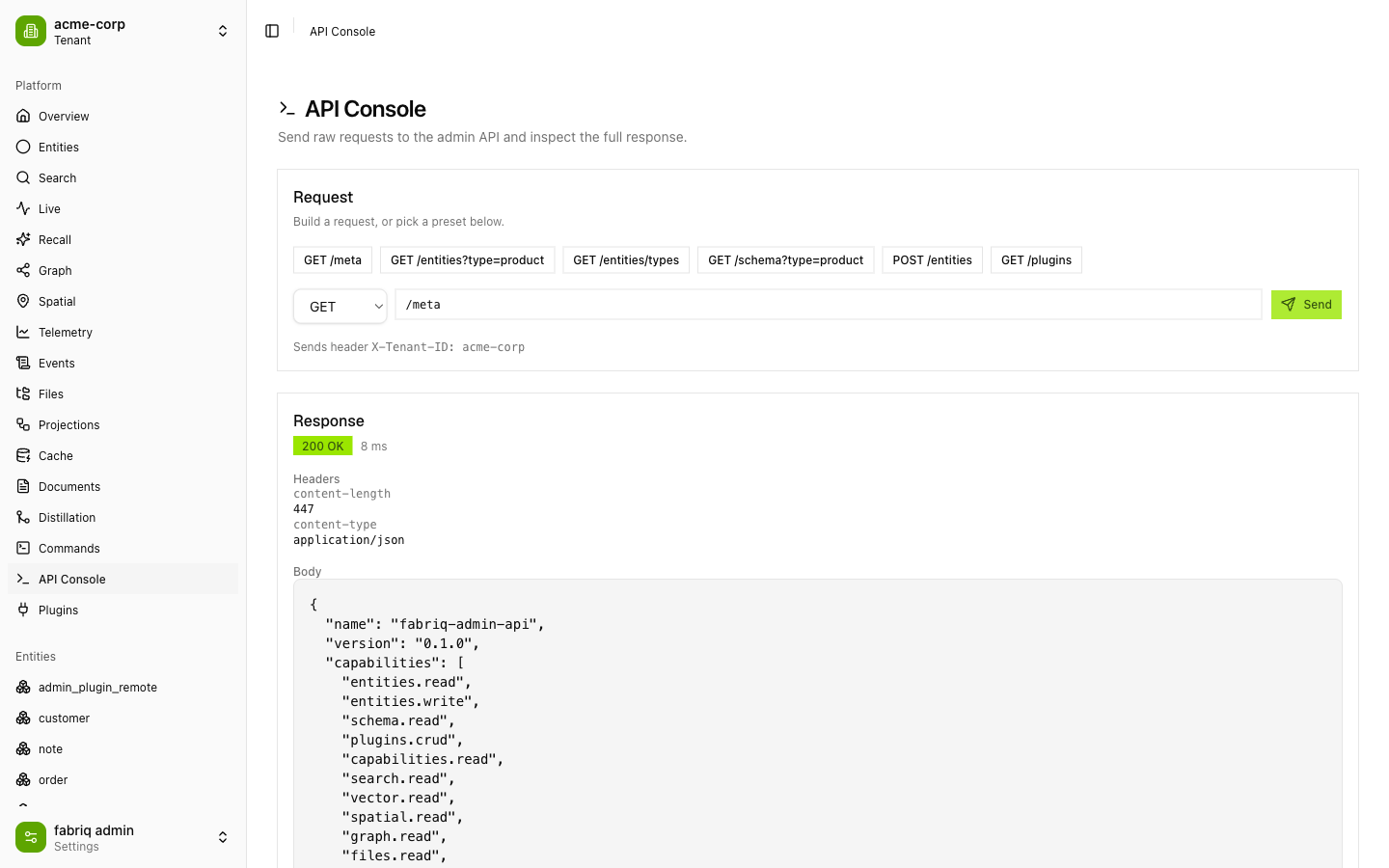Click the Events scroll icon
The height and width of the screenshot is (868, 1389).
coord(23,363)
